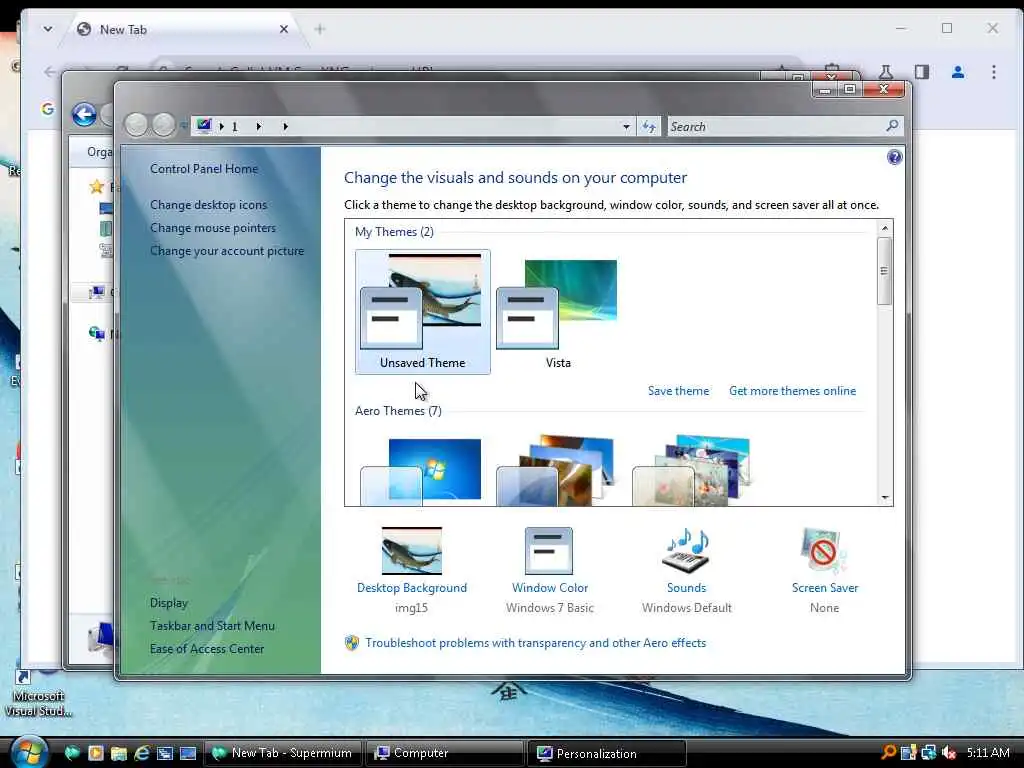
Task: Select the Unsaved Theme thumbnail
Action: click(x=423, y=312)
